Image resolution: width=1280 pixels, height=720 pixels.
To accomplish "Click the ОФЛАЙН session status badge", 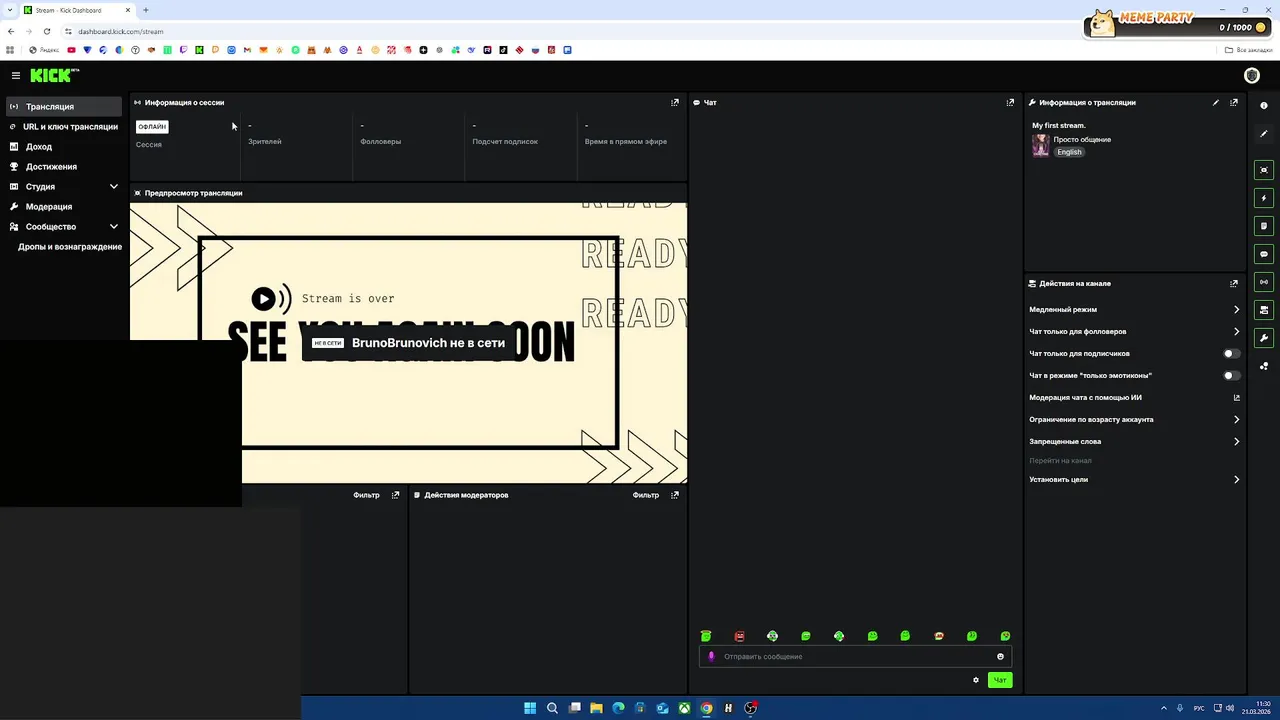I will pyautogui.click(x=152, y=127).
